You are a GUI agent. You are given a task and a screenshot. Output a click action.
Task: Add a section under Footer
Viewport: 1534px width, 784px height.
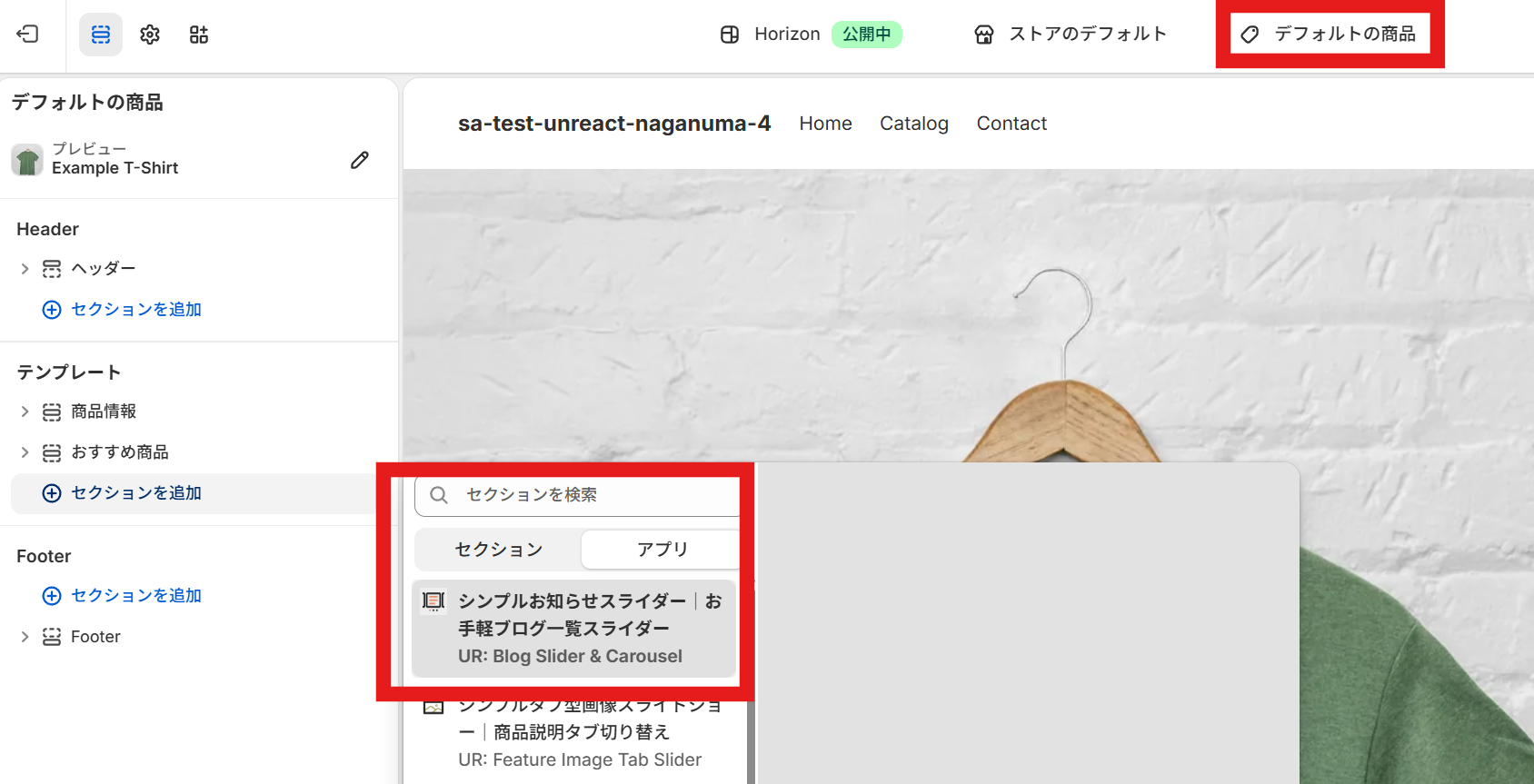pos(122,596)
